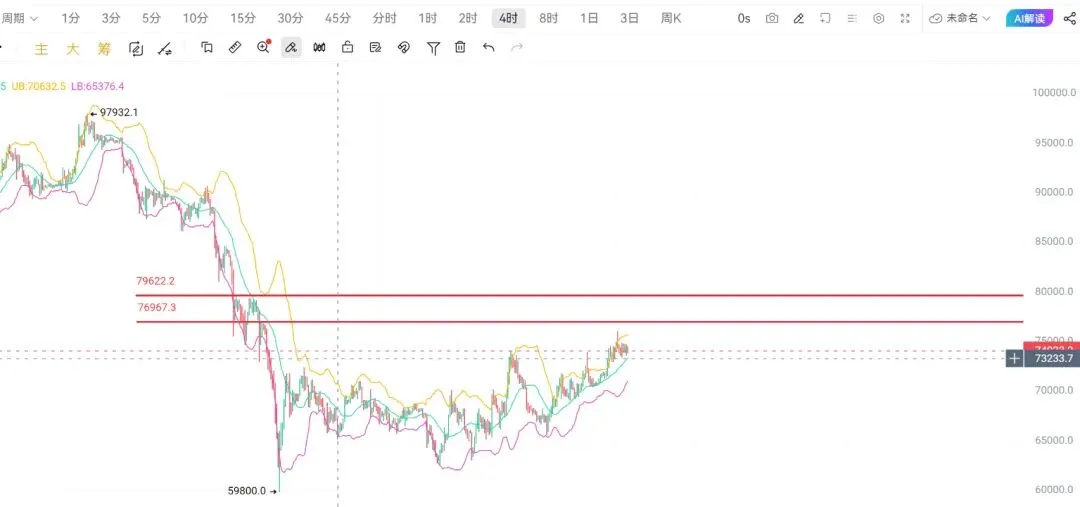Click the 65000.0 price axis label

click(x=1055, y=440)
